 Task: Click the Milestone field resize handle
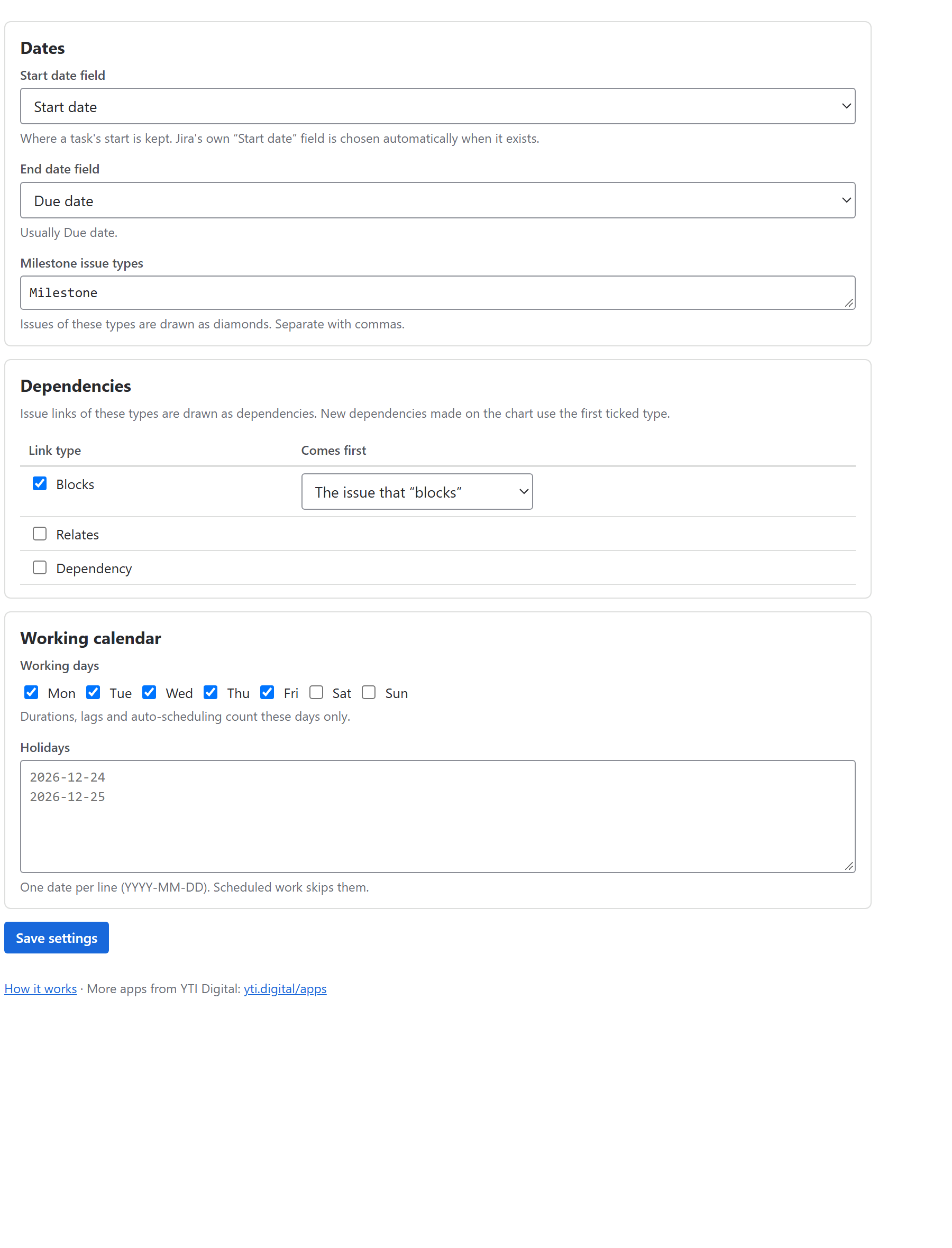click(x=848, y=303)
